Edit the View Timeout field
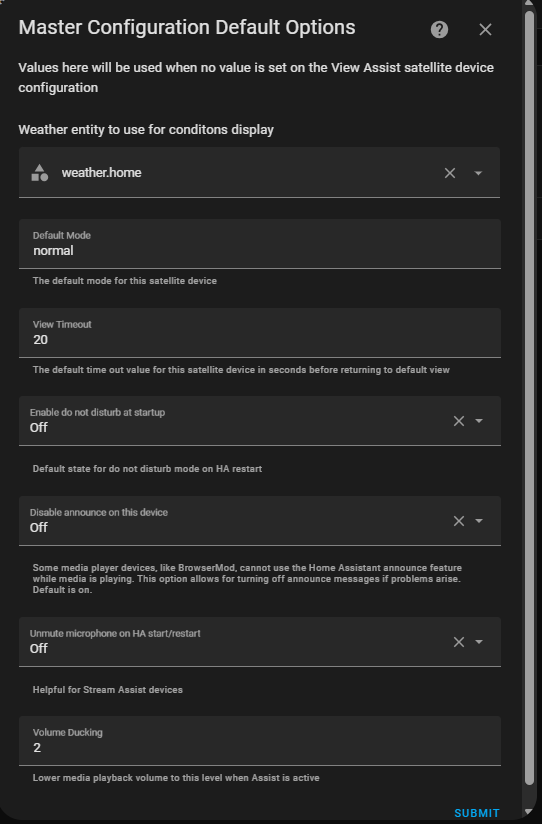Image resolution: width=542 pixels, height=824 pixels. pyautogui.click(x=260, y=333)
